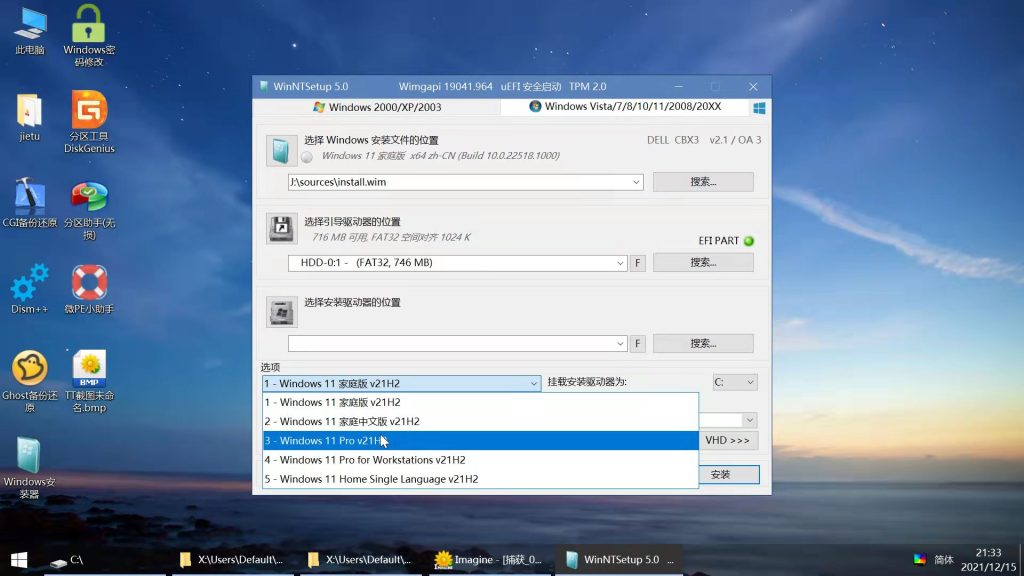
Task: Select the jietu folder icon
Action: [x=29, y=118]
